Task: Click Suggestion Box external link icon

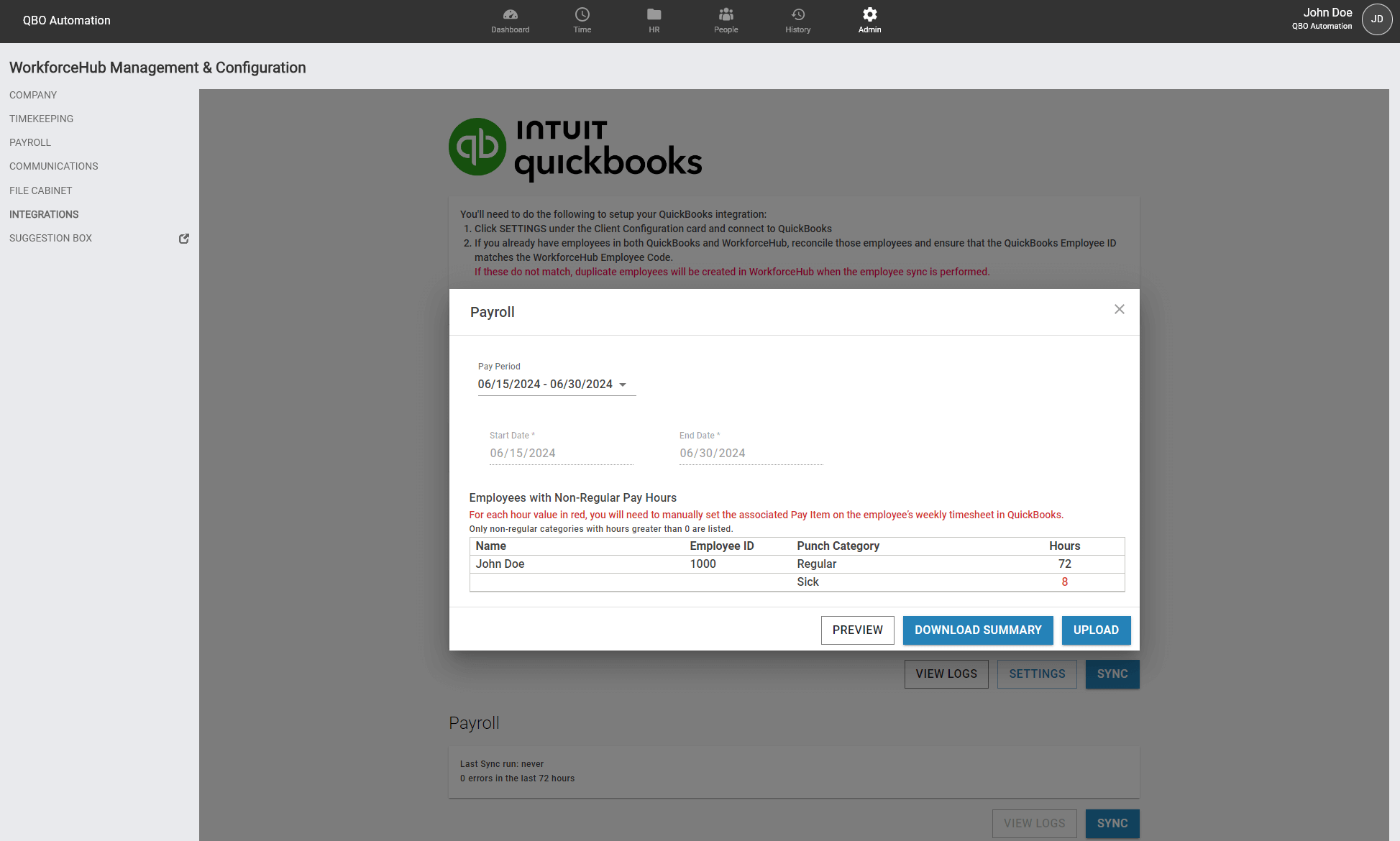Action: (184, 239)
